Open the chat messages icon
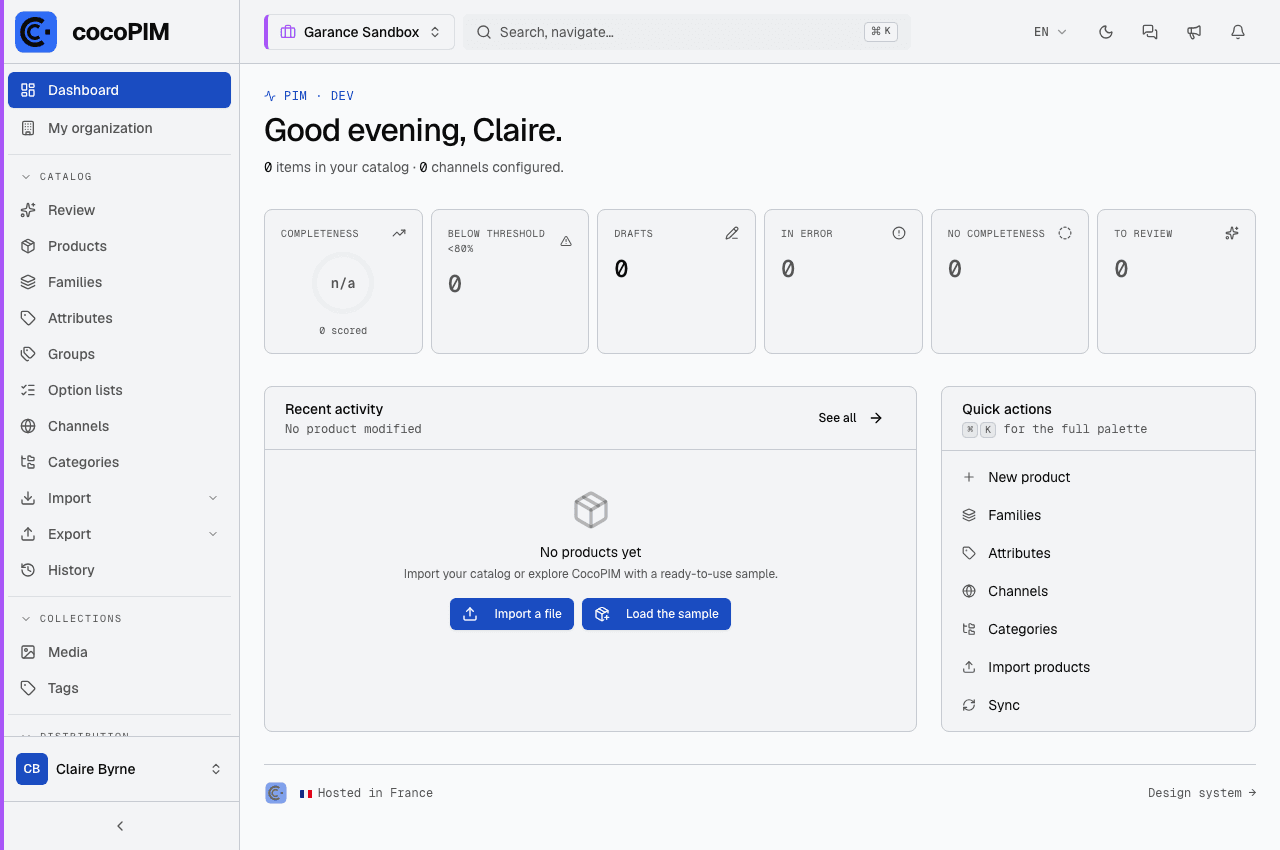Image resolution: width=1280 pixels, height=850 pixels. point(1150,32)
